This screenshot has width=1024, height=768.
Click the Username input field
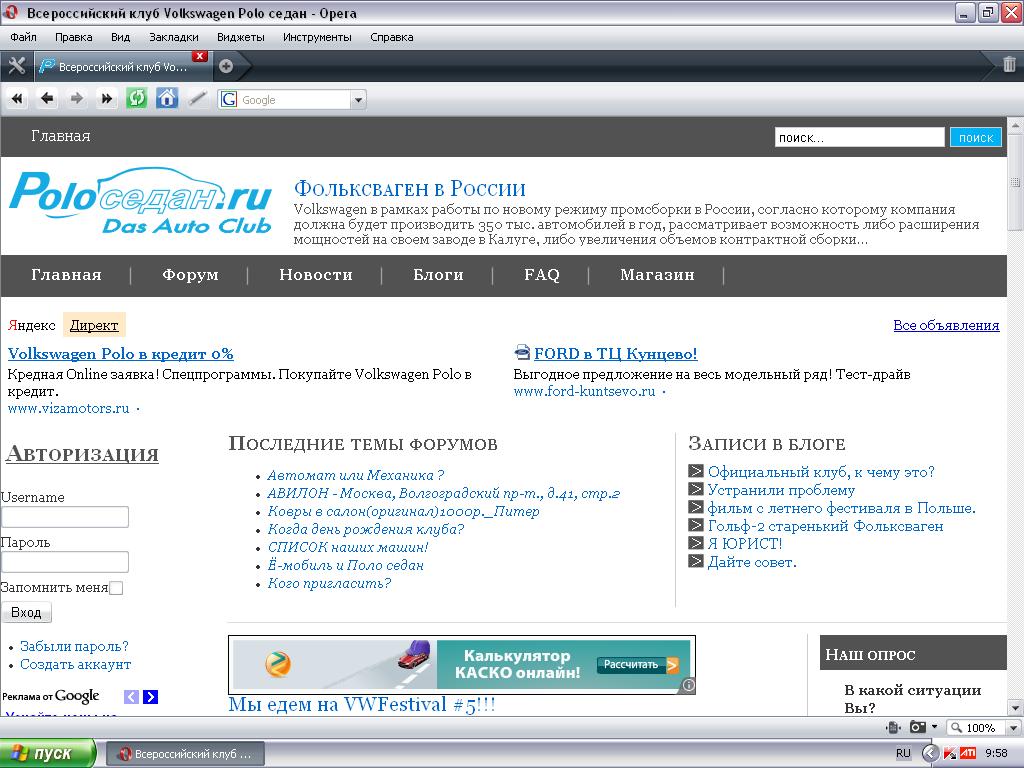[65, 517]
